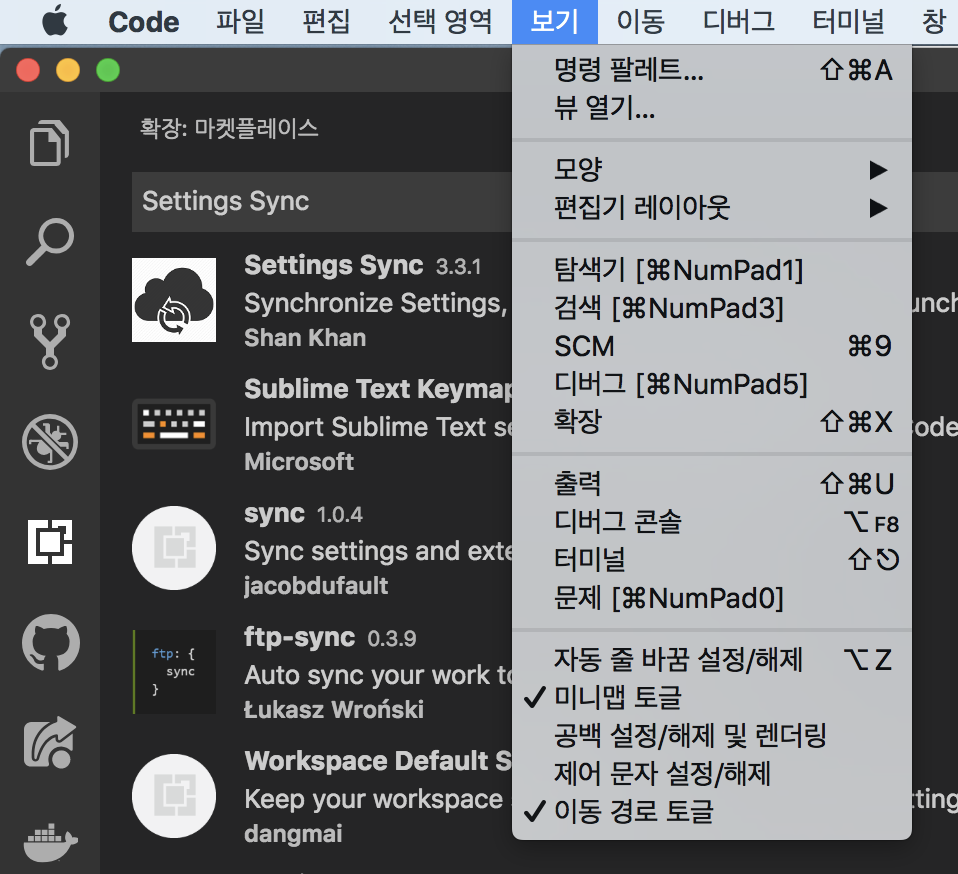The width and height of the screenshot is (958, 874).
Task: Select the ftp-sync extension thumbnail
Action: click(174, 672)
